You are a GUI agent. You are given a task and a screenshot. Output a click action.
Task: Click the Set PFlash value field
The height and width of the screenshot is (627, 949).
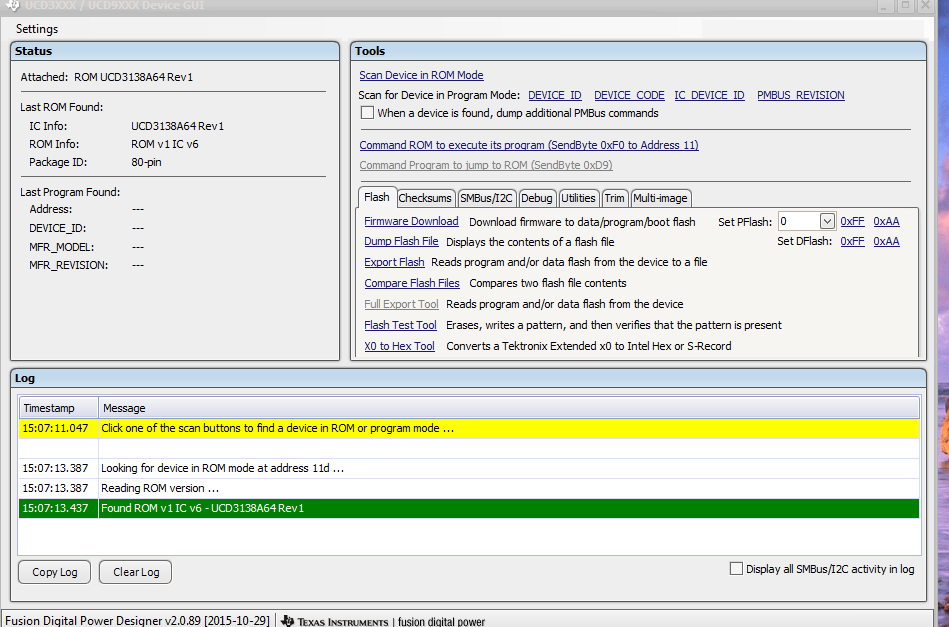[x=799, y=222]
